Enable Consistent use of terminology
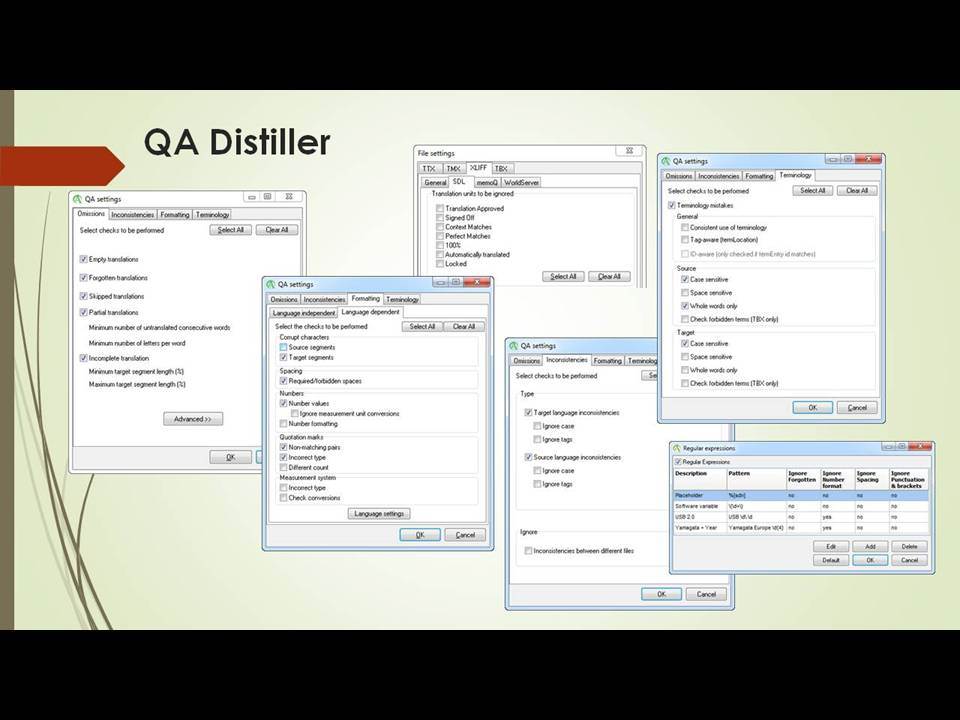960x720 pixels. coord(685,227)
